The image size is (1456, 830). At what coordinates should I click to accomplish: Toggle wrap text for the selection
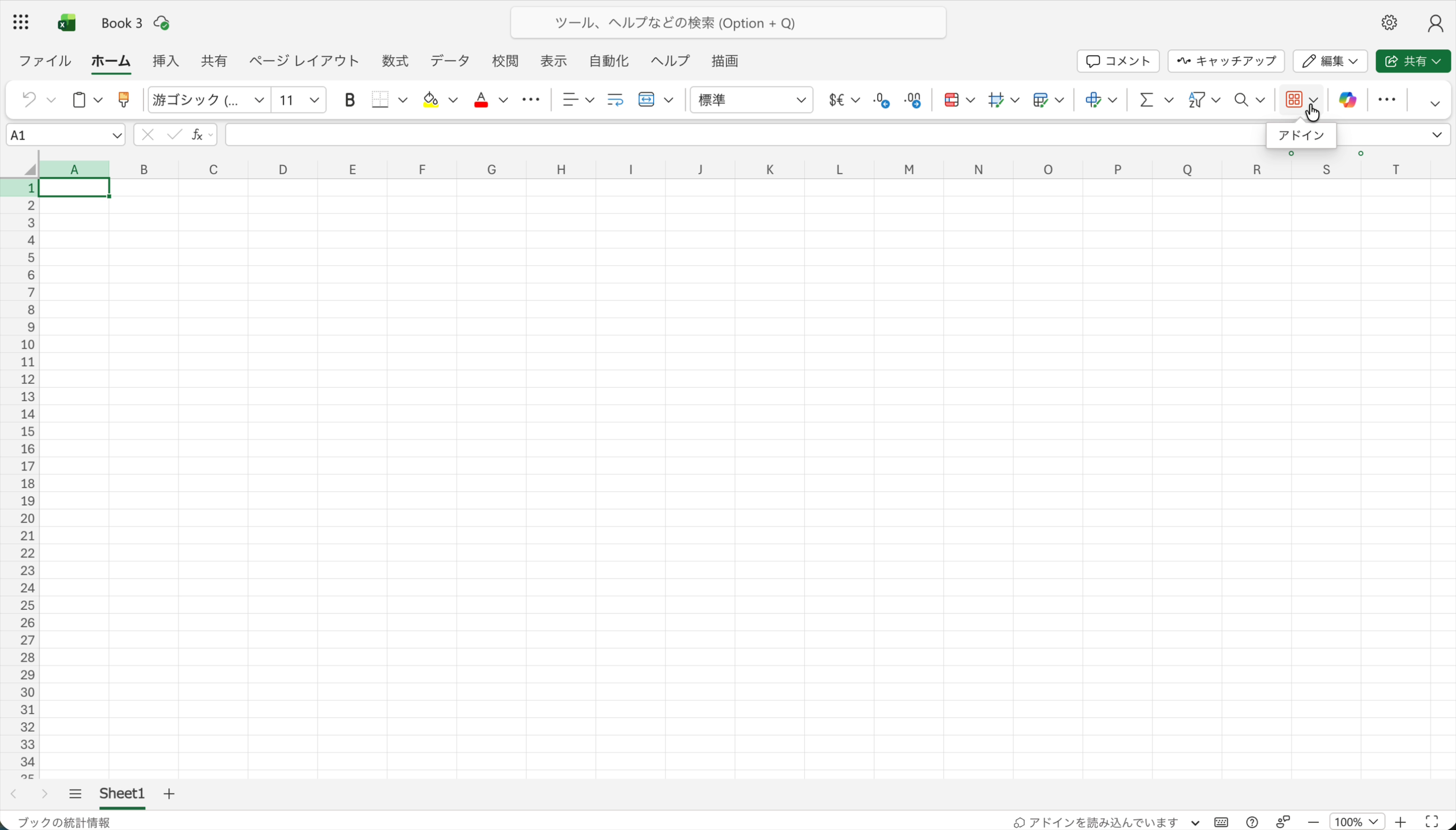tap(614, 99)
